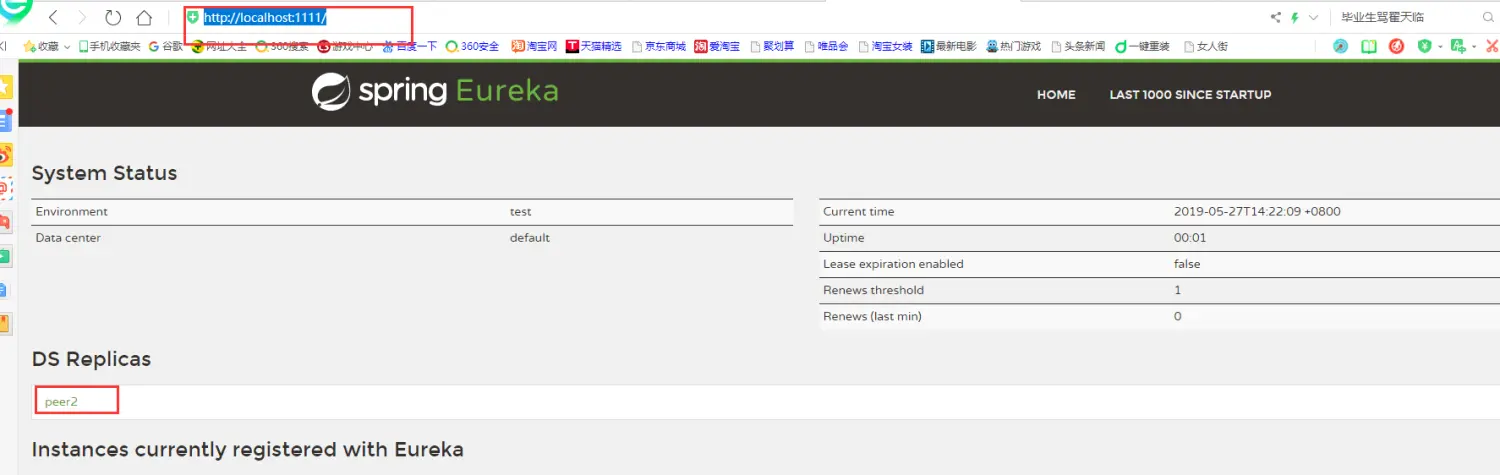Click the green lightning speed-mode icon
1500x475 pixels.
coord(1296,17)
